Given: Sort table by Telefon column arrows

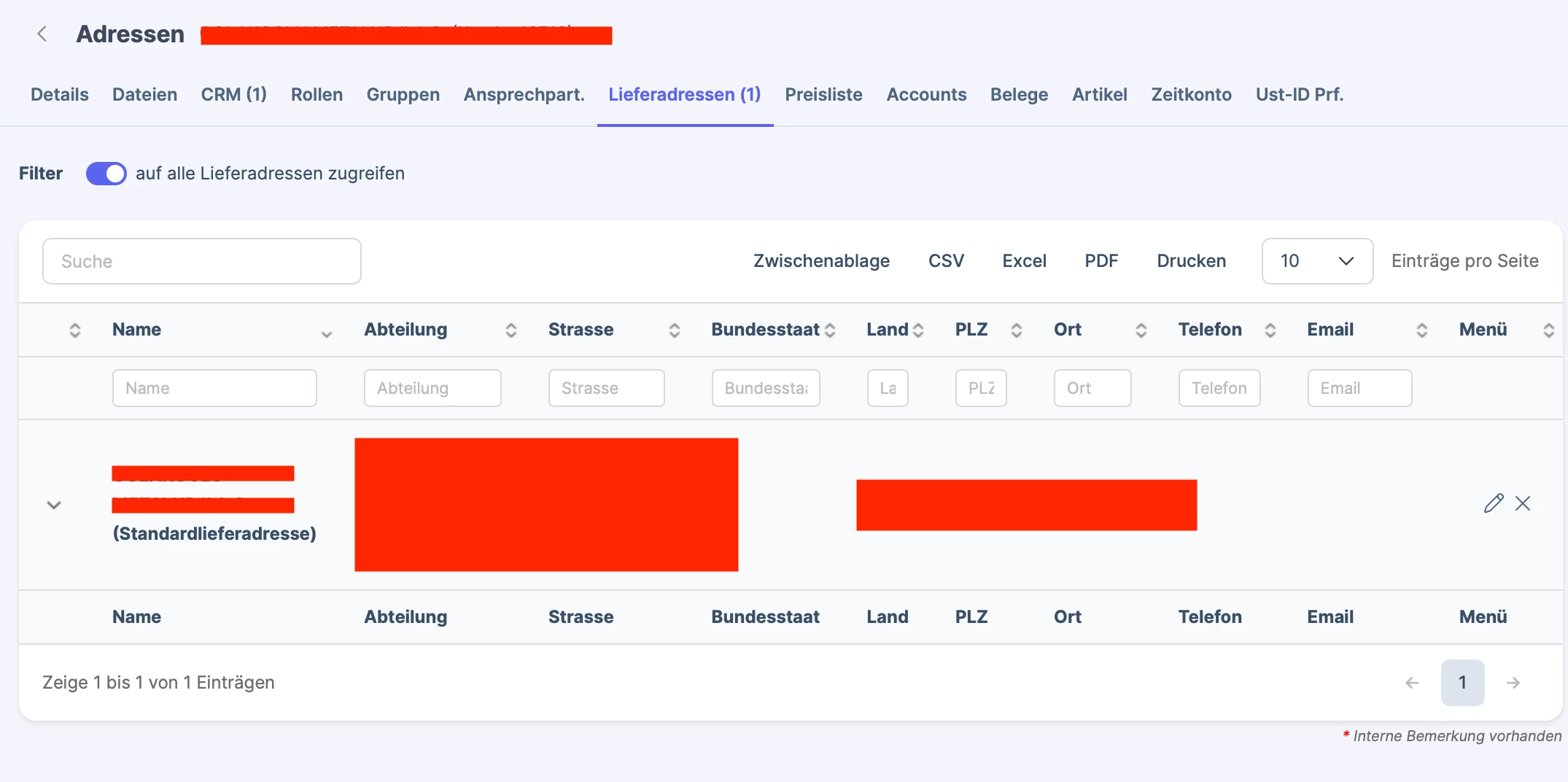Looking at the screenshot, I should pos(1270,330).
